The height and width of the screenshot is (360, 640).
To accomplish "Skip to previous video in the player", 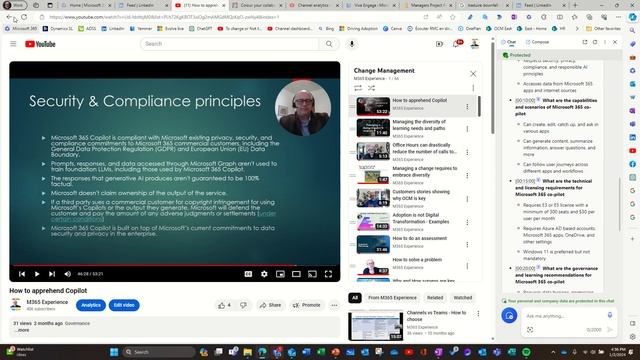I will tap(22, 274).
